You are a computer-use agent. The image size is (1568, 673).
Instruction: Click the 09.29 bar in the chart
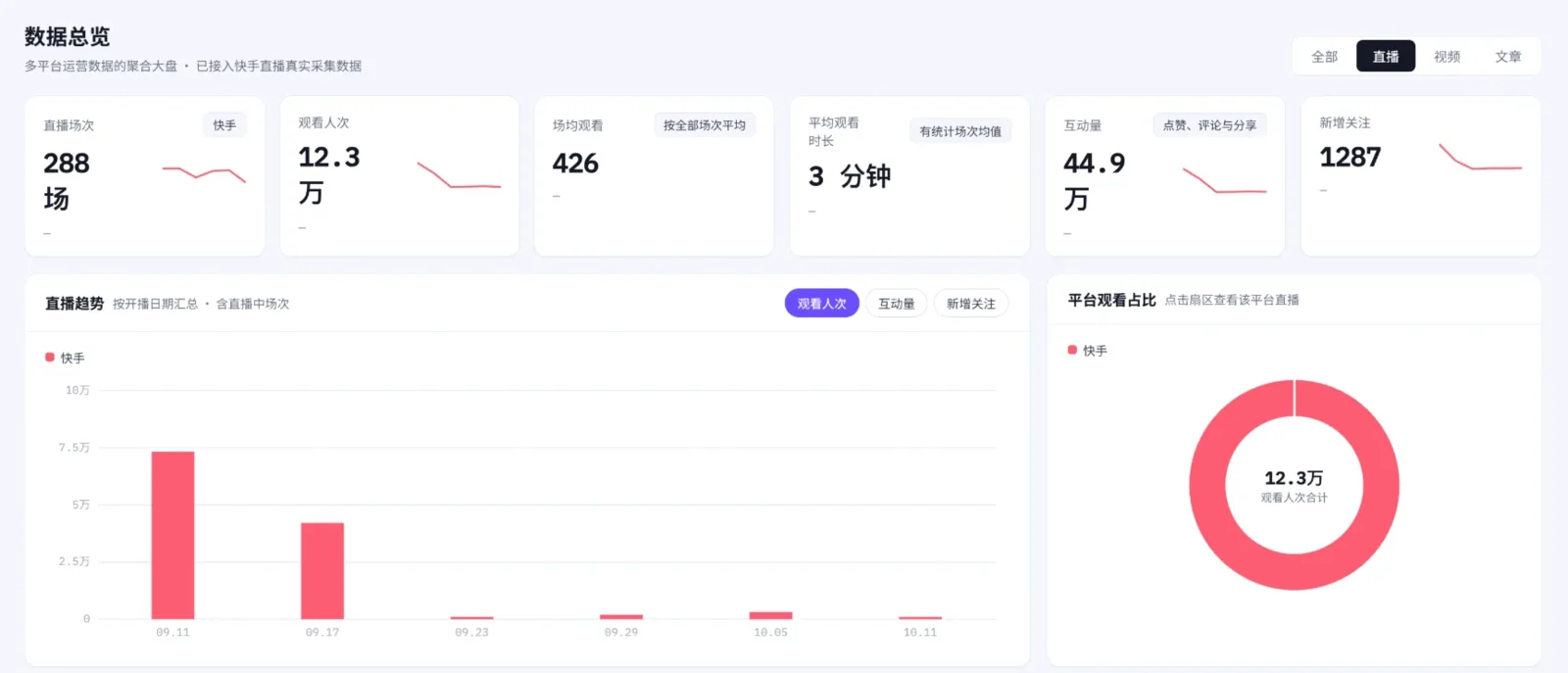point(621,617)
